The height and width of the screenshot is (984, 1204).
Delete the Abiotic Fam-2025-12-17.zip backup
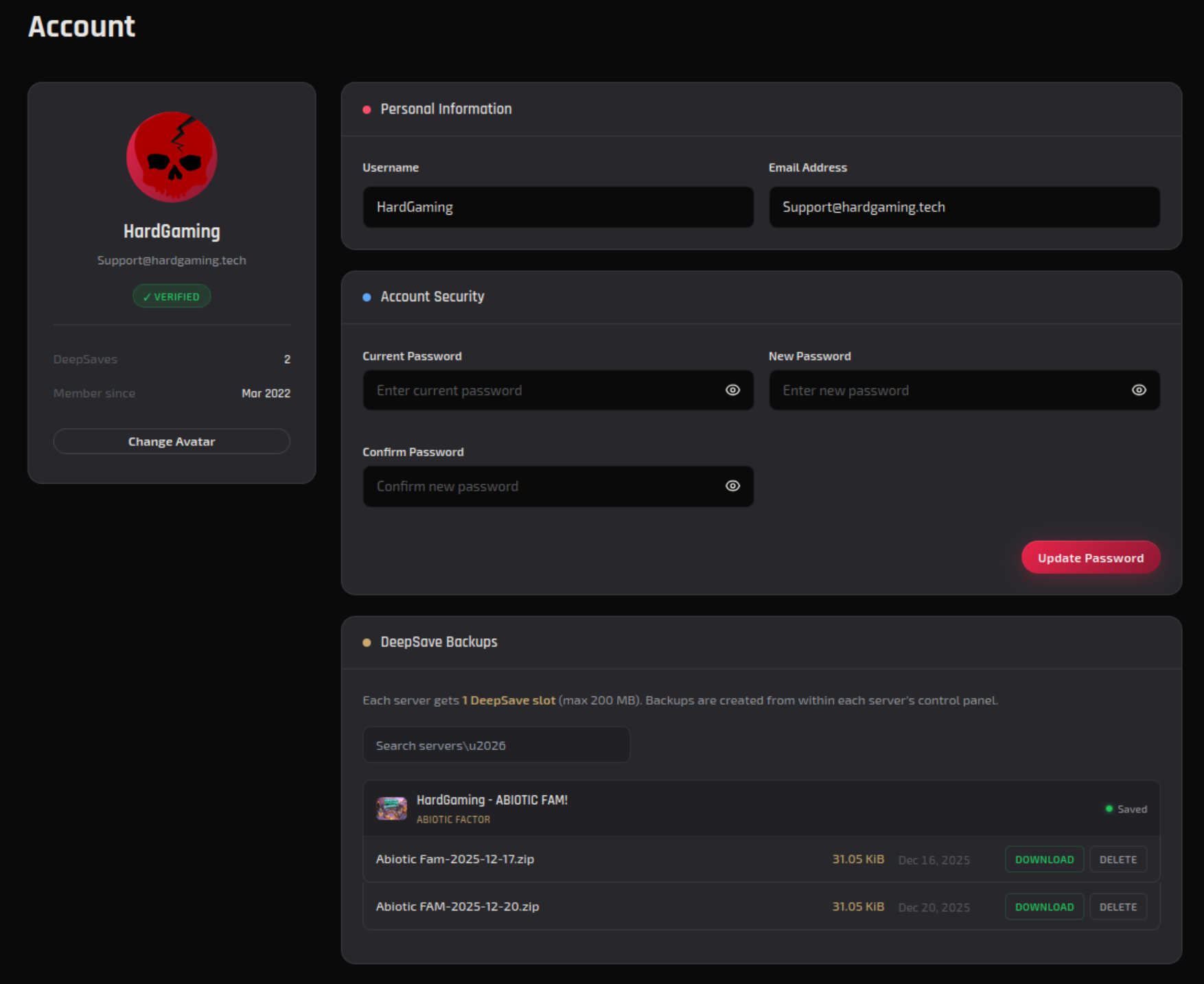(1118, 860)
